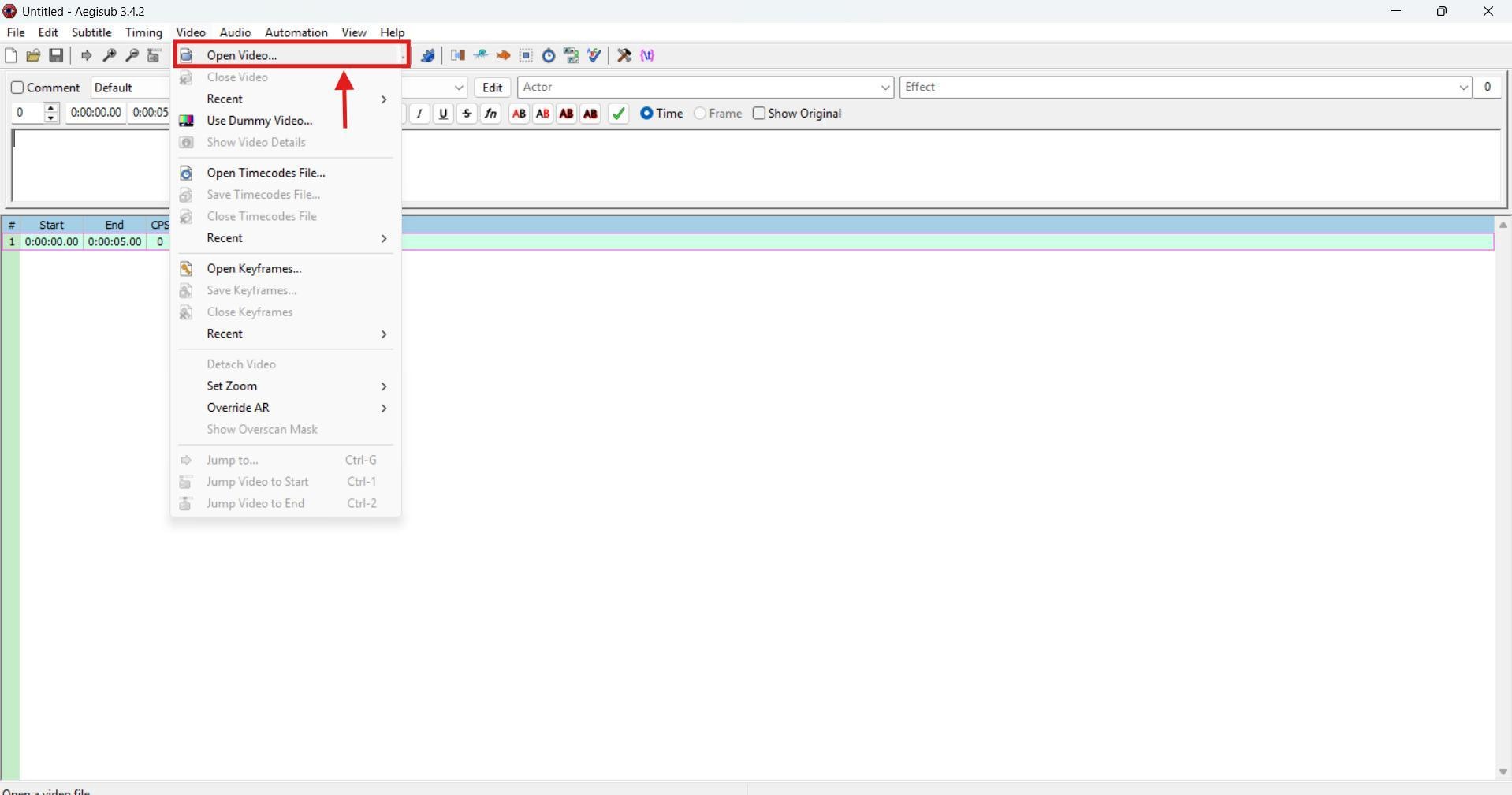Click the filmstrip icon right of Zoom out
The height and width of the screenshot is (795, 1512).
tap(155, 55)
